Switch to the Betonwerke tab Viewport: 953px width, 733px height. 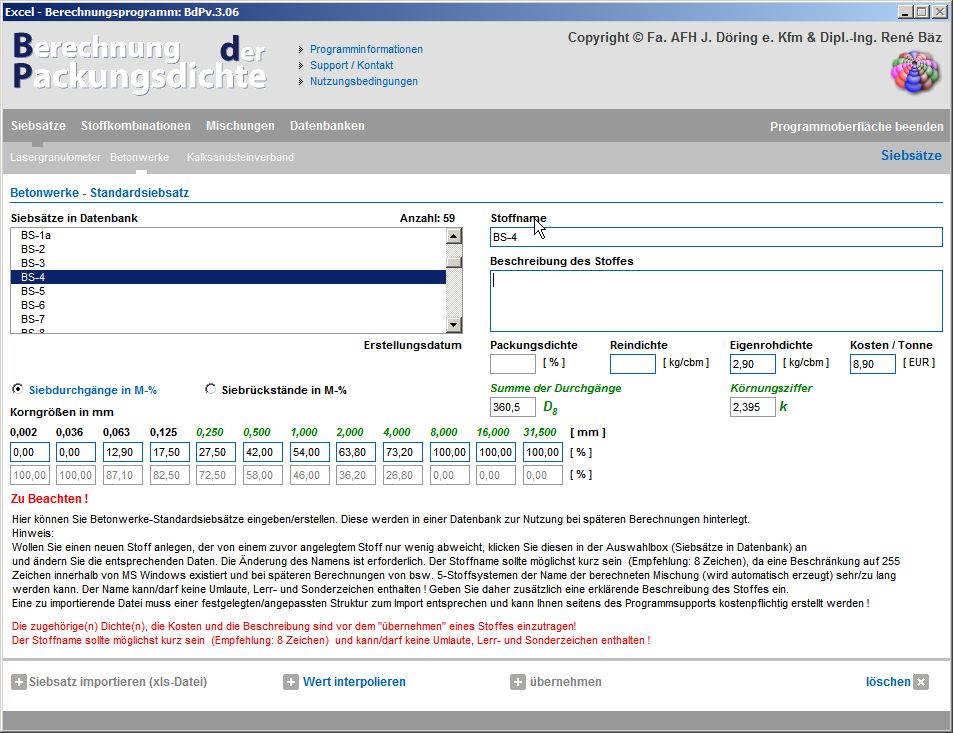(139, 157)
